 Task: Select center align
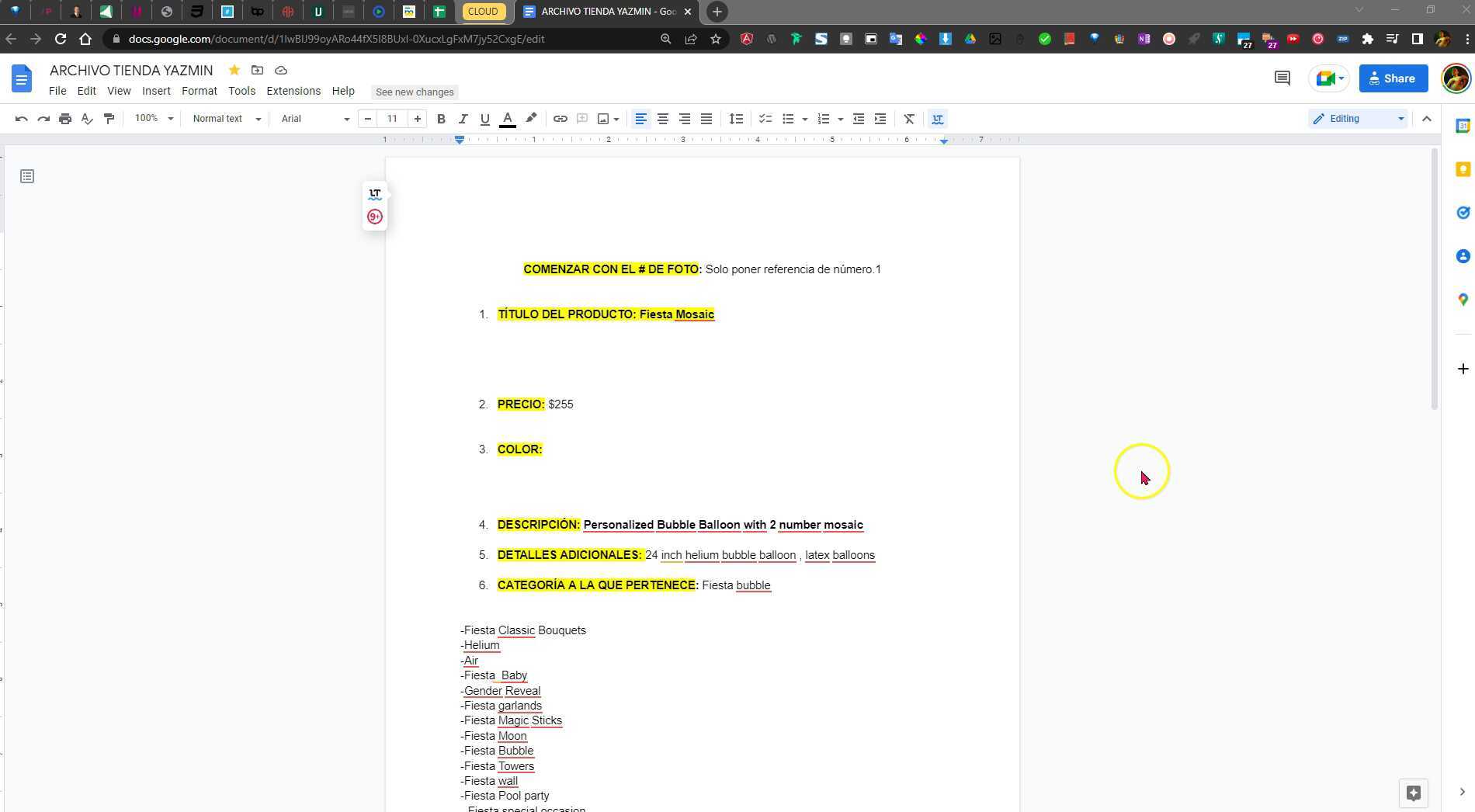[662, 119]
